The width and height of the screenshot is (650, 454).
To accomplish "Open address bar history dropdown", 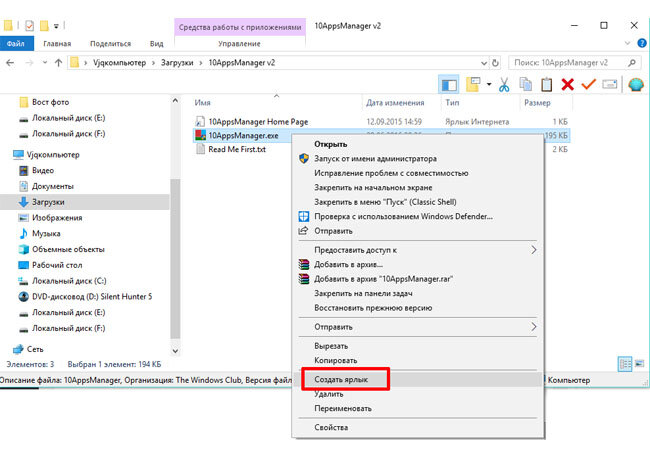I will click(x=484, y=63).
